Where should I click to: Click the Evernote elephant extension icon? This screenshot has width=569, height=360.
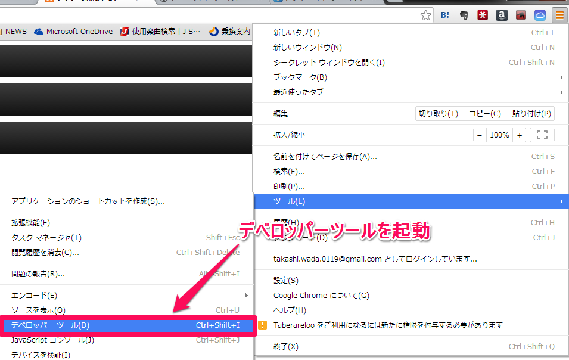click(464, 15)
